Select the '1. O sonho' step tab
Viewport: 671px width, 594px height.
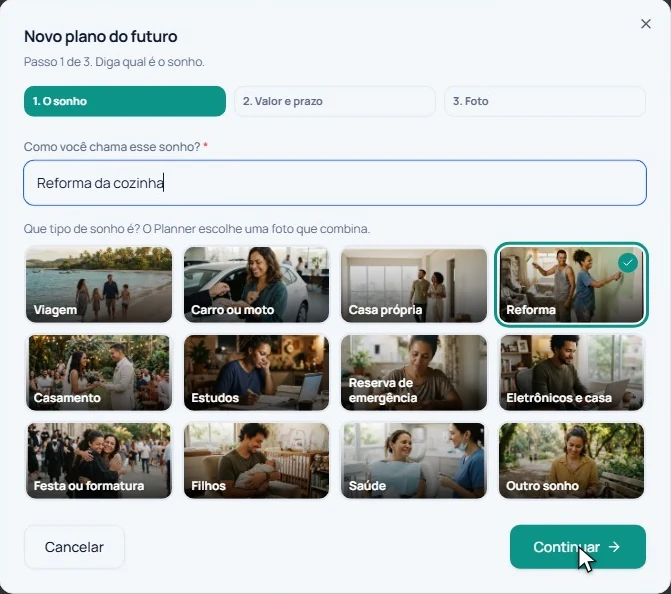[x=125, y=101]
